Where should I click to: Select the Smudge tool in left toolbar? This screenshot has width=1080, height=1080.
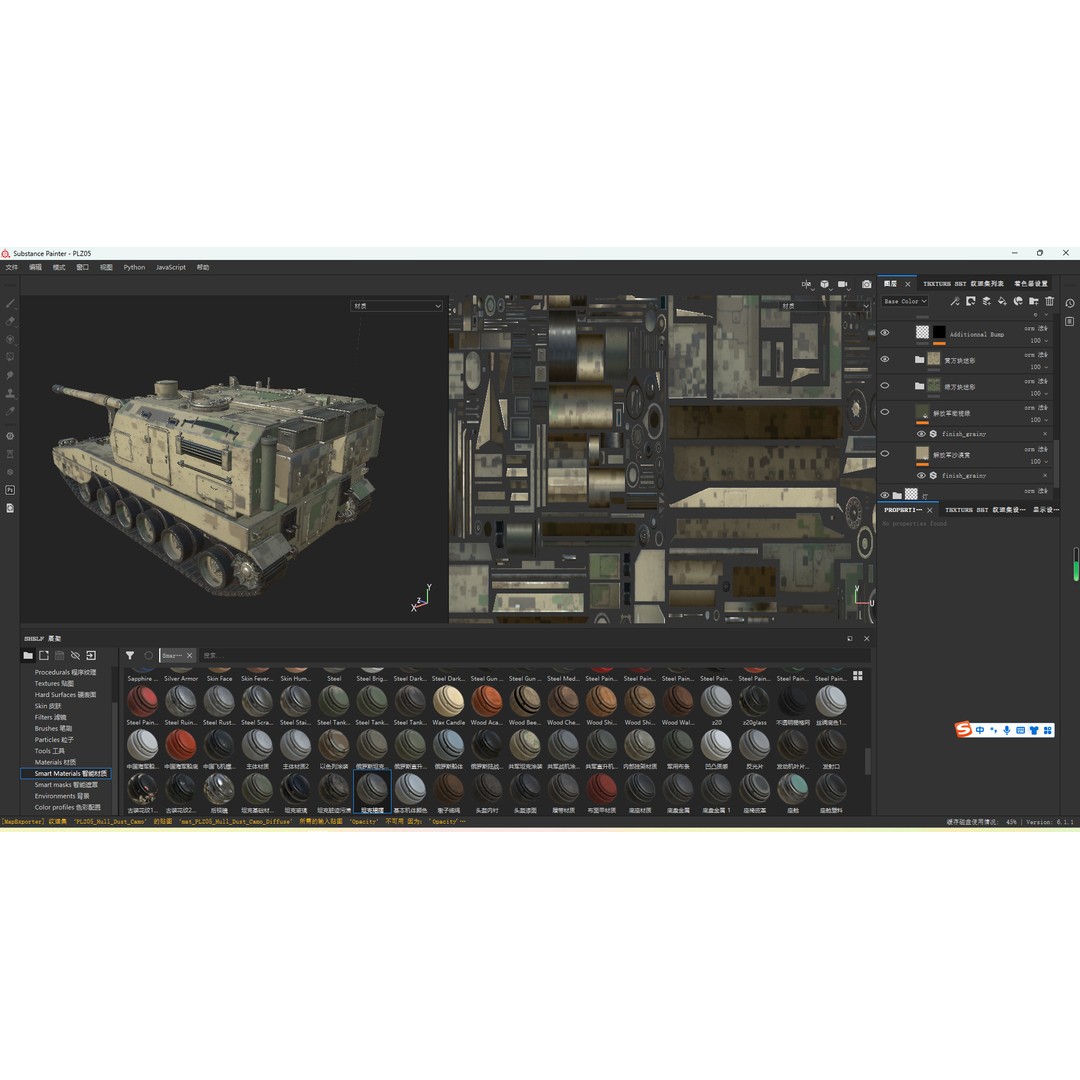click(x=10, y=375)
